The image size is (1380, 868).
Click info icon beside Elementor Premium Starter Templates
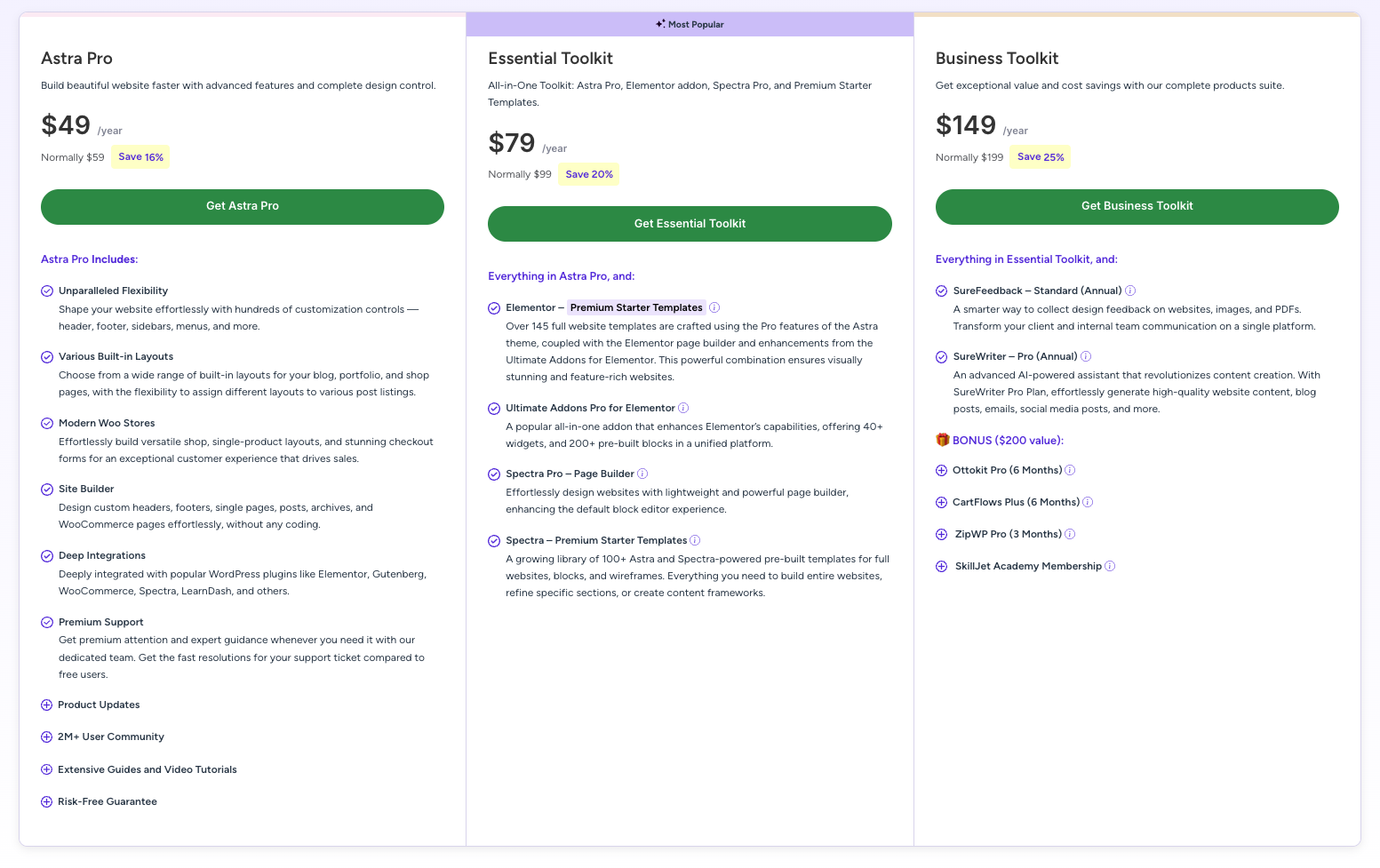coord(714,307)
